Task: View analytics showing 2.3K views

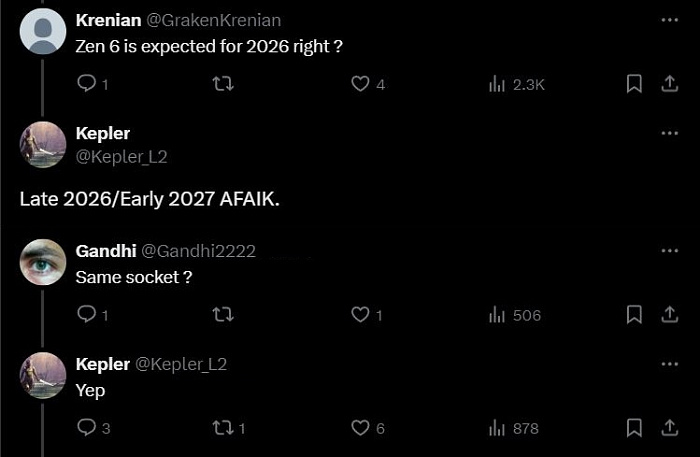Action: click(x=517, y=84)
